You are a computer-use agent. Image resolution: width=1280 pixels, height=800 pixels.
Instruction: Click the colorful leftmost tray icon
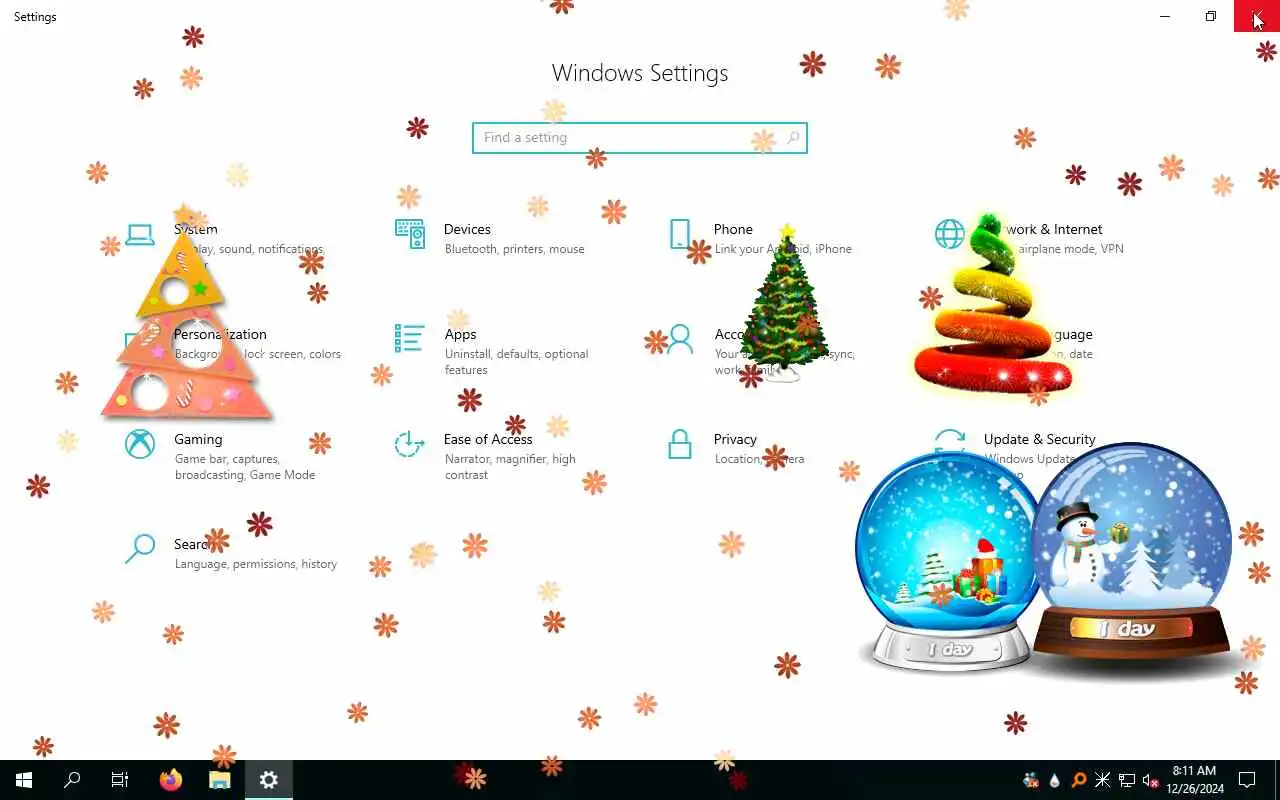tap(1031, 780)
